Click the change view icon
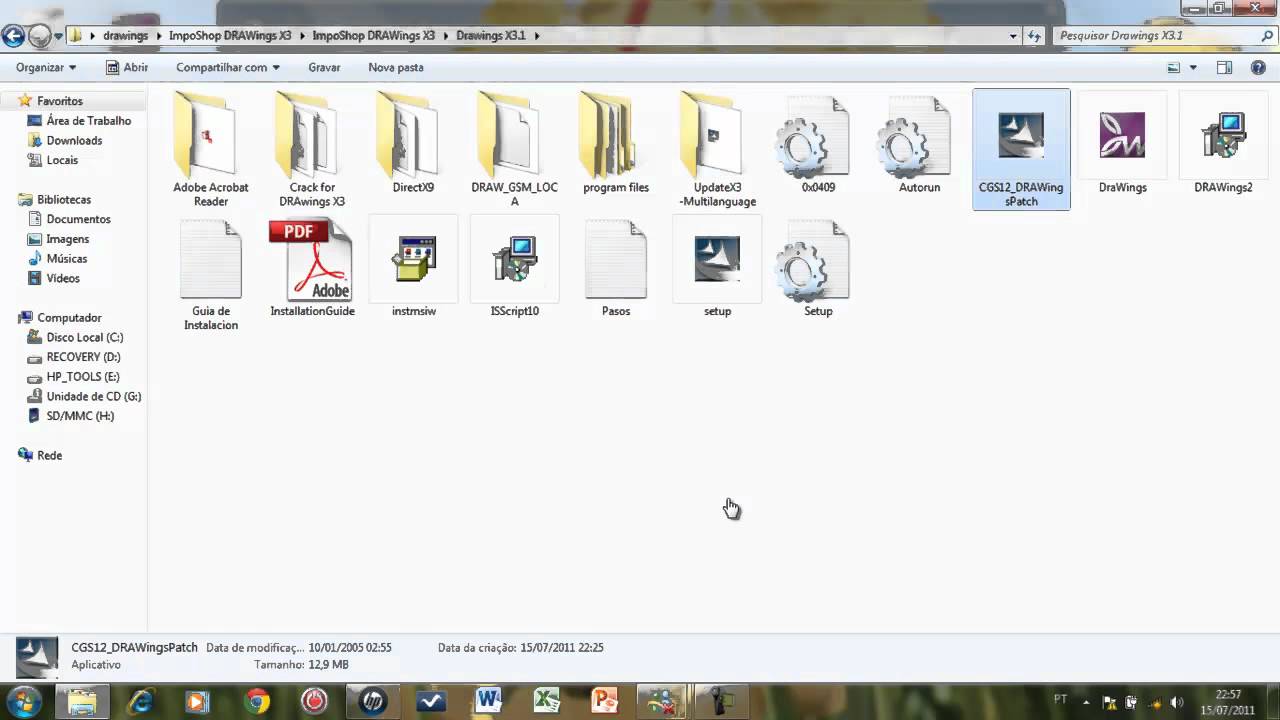1280x720 pixels. coord(1174,67)
